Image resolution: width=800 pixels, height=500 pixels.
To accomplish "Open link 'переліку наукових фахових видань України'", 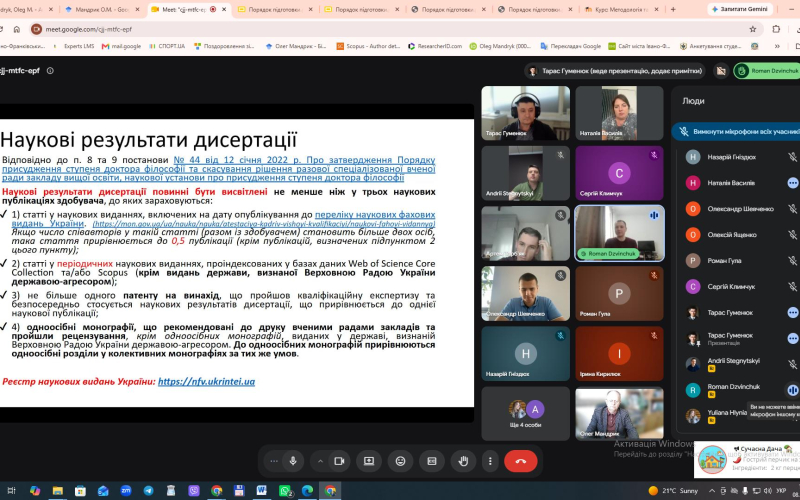I will click(223, 219).
